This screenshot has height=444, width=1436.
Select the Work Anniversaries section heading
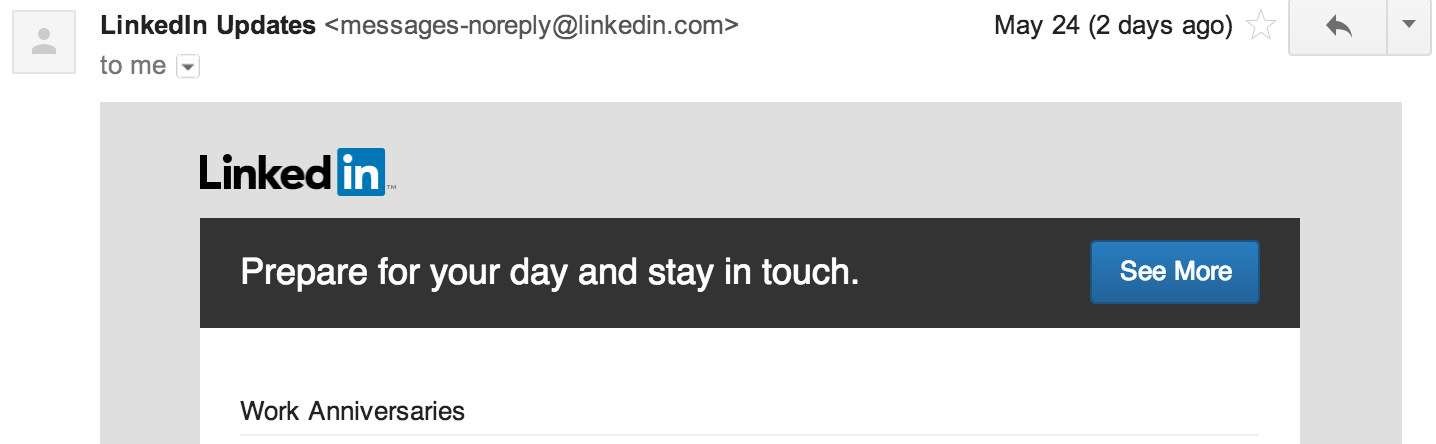point(352,411)
